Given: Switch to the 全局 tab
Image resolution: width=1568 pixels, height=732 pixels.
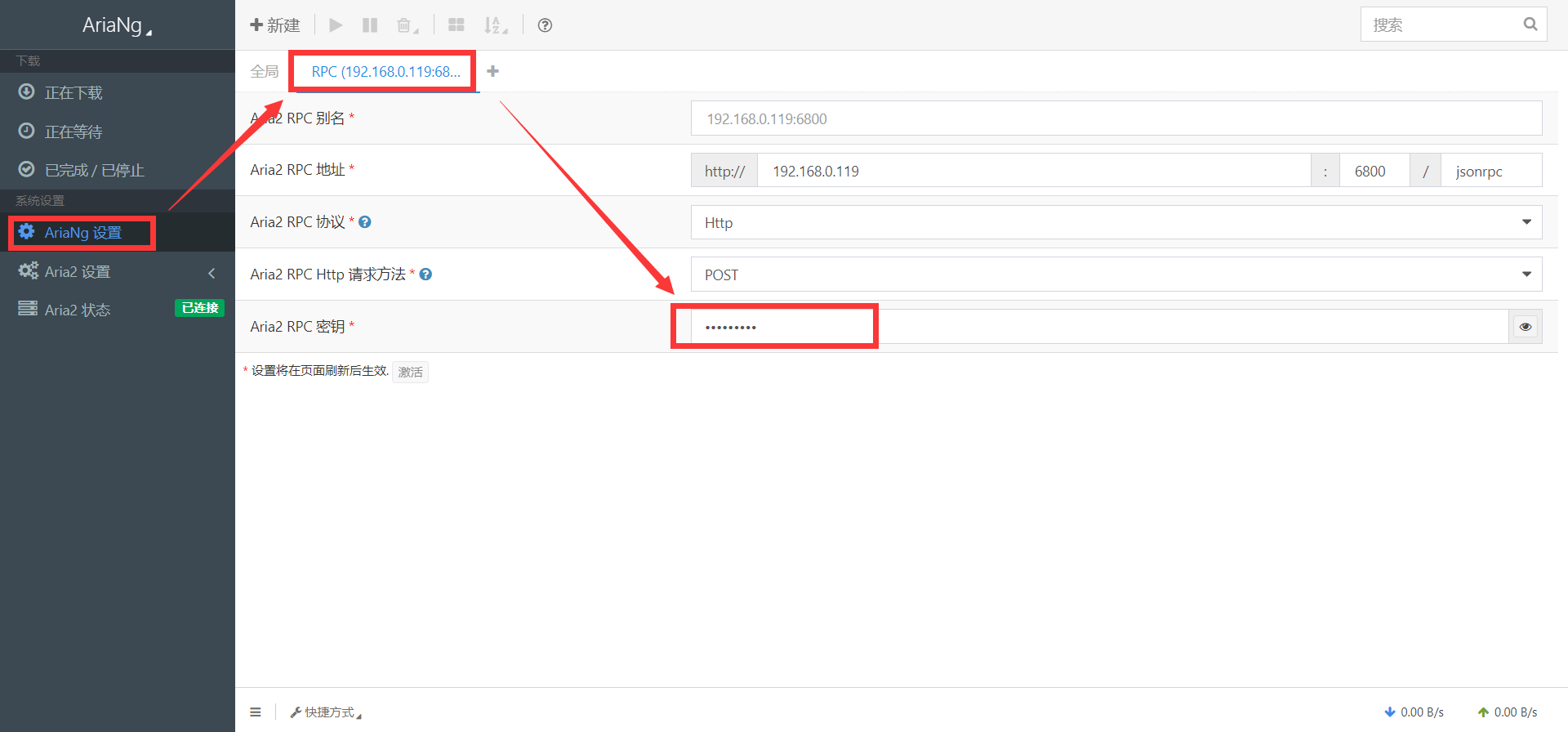Looking at the screenshot, I should [264, 71].
